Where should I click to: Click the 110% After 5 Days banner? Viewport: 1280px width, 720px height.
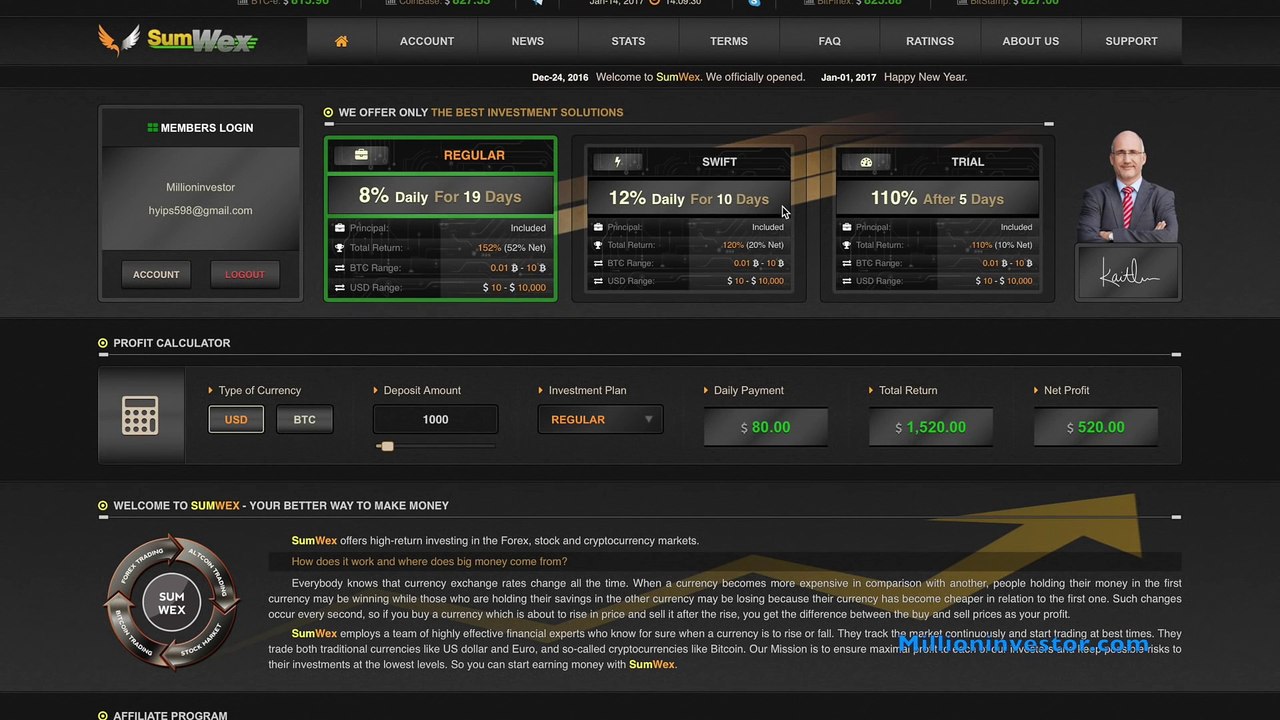[937, 198]
